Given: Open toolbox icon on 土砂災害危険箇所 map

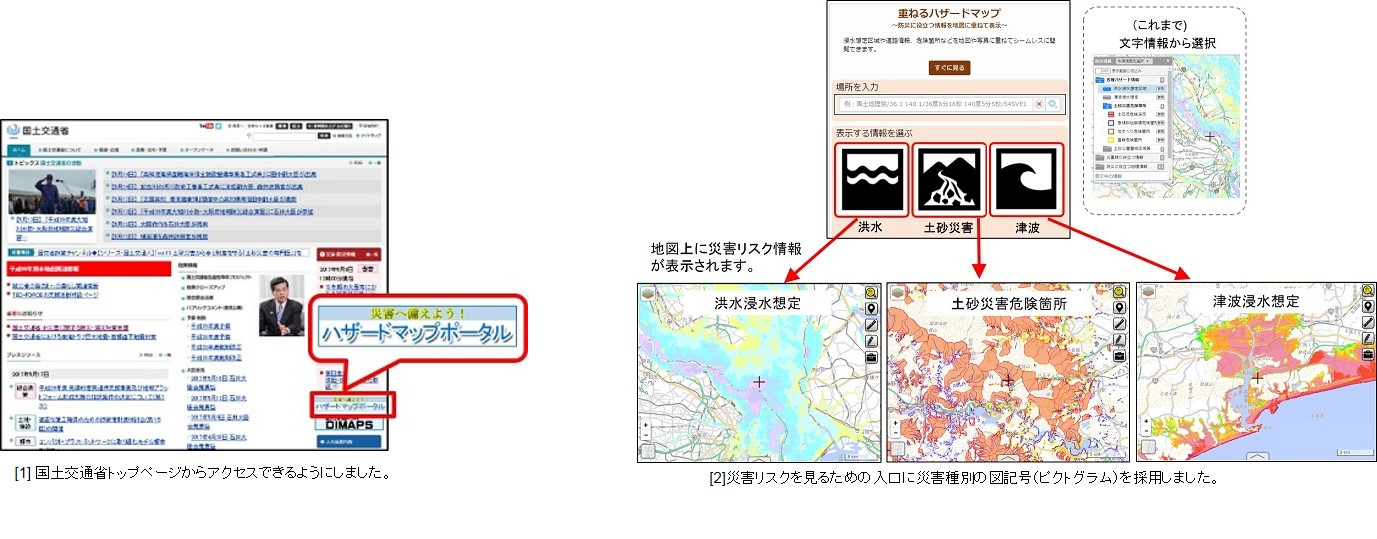Looking at the screenshot, I should pyautogui.click(x=1120, y=355).
